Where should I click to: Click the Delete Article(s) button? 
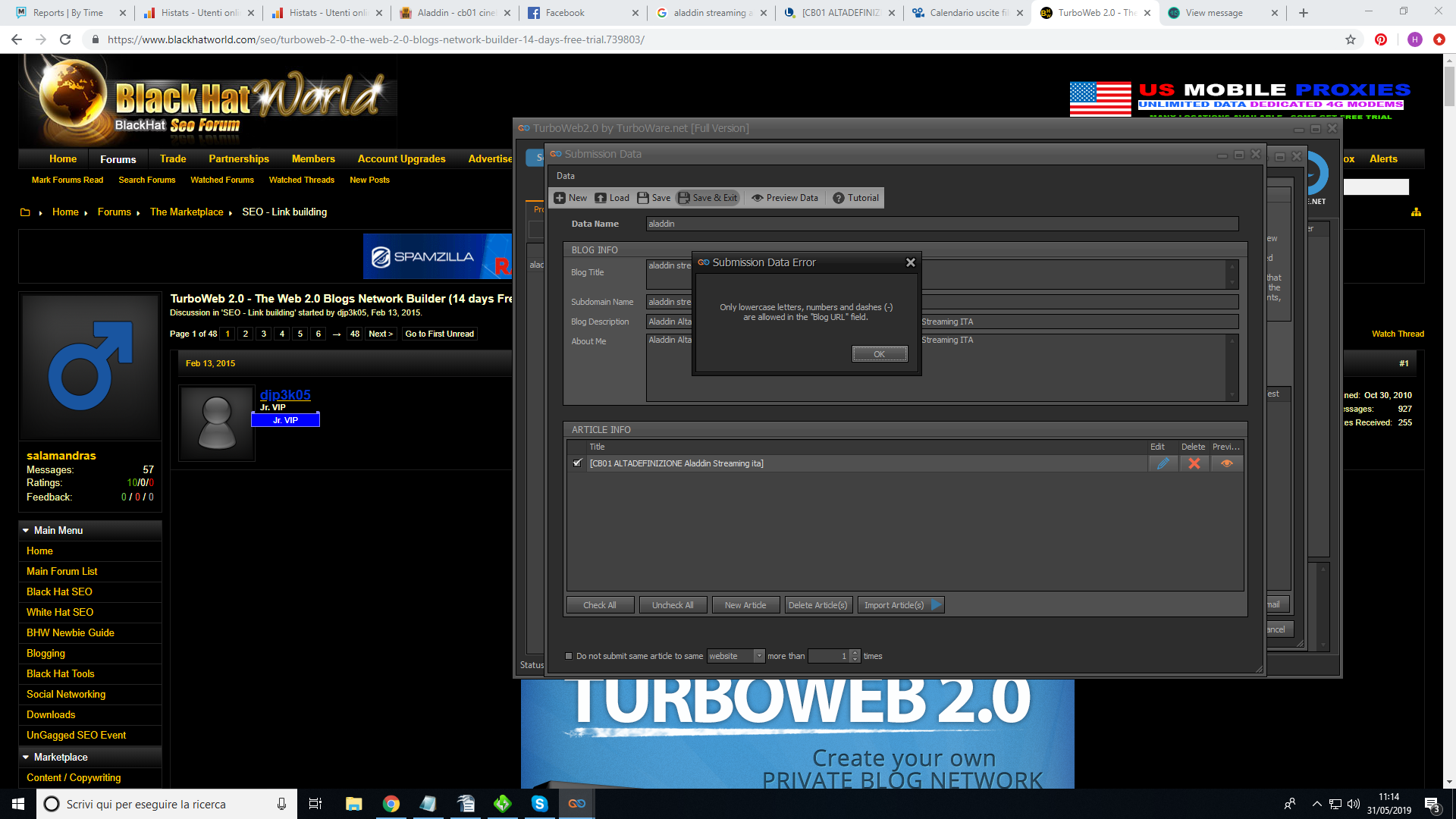click(x=818, y=605)
